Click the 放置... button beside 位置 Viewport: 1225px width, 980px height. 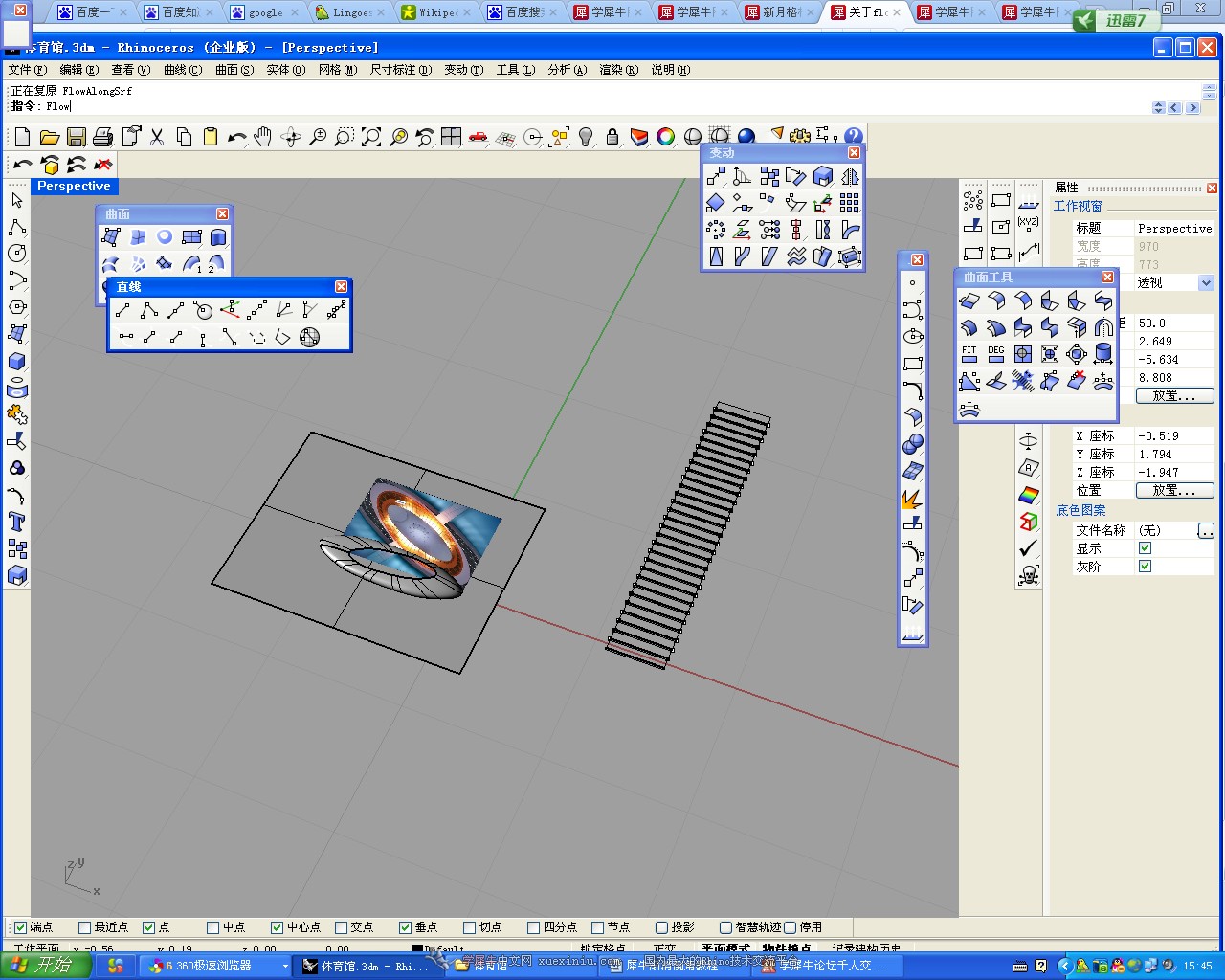coord(1174,490)
